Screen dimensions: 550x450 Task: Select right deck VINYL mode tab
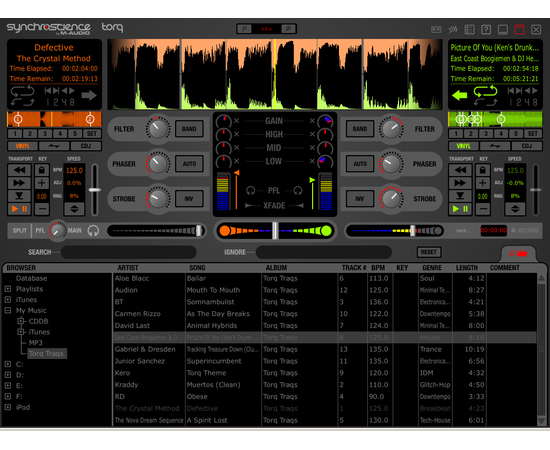[x=463, y=146]
